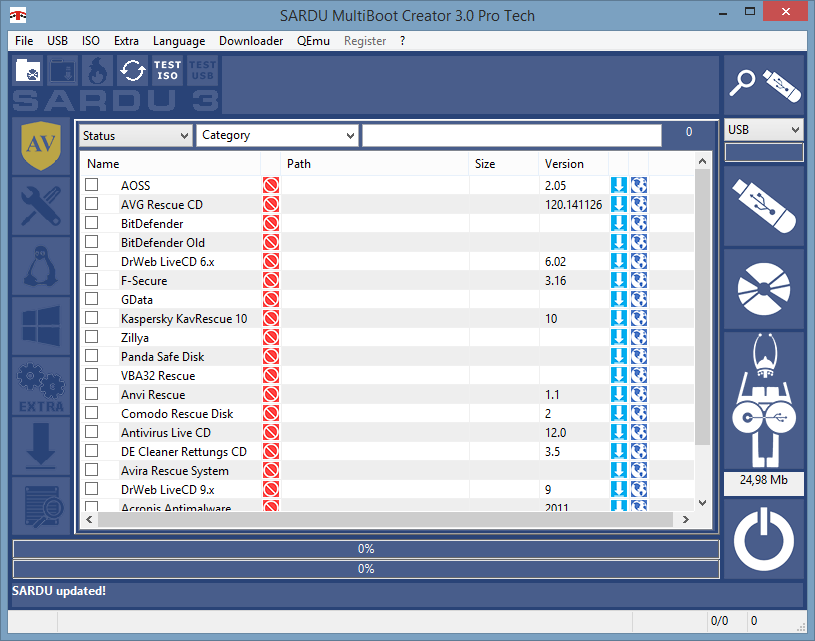Viewport: 815px width, 641px height.
Task: Click the horizontal scrollbar right arrow
Action: click(x=686, y=519)
